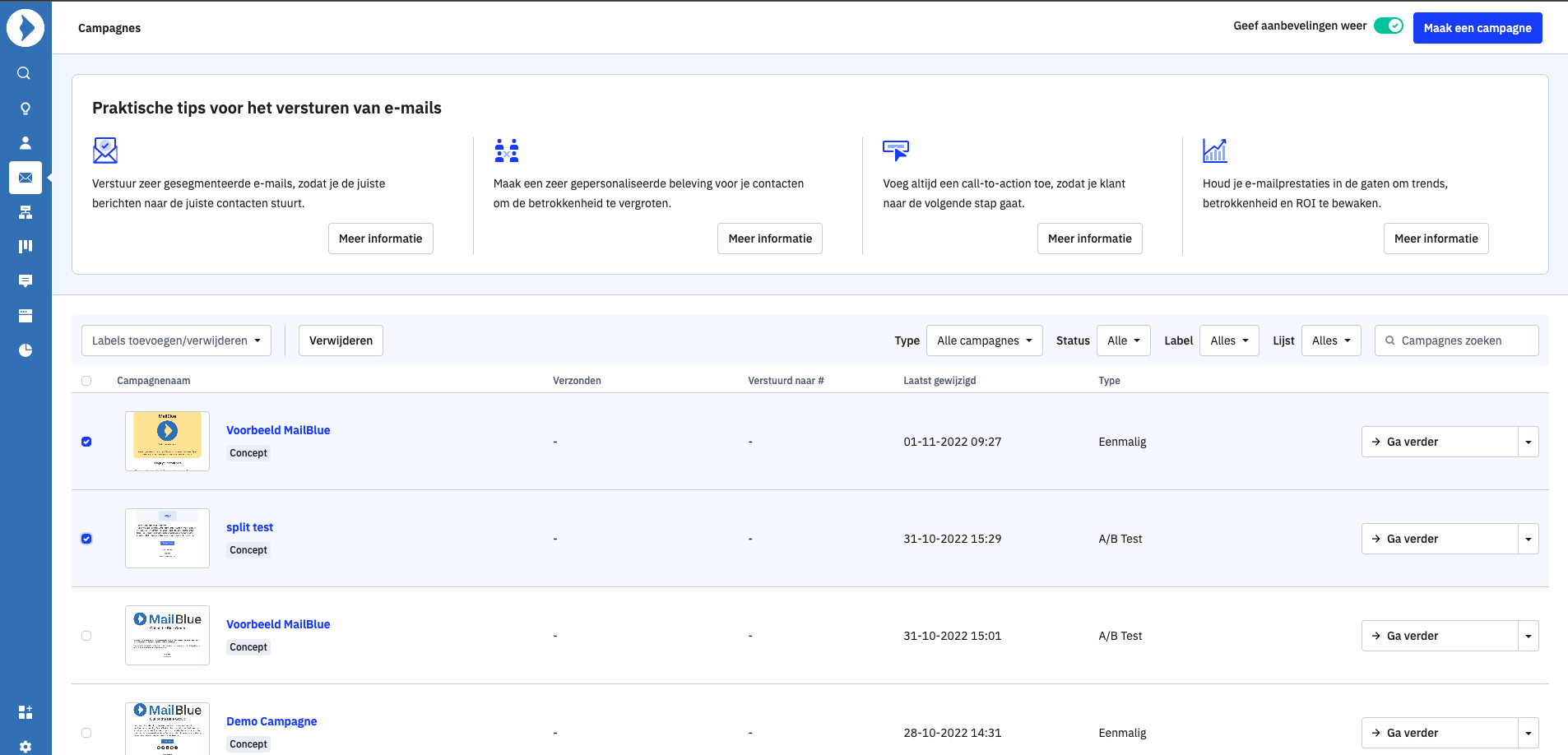Image resolution: width=1568 pixels, height=755 pixels.
Task: Open the Status Alle dropdown
Action: [x=1124, y=340]
